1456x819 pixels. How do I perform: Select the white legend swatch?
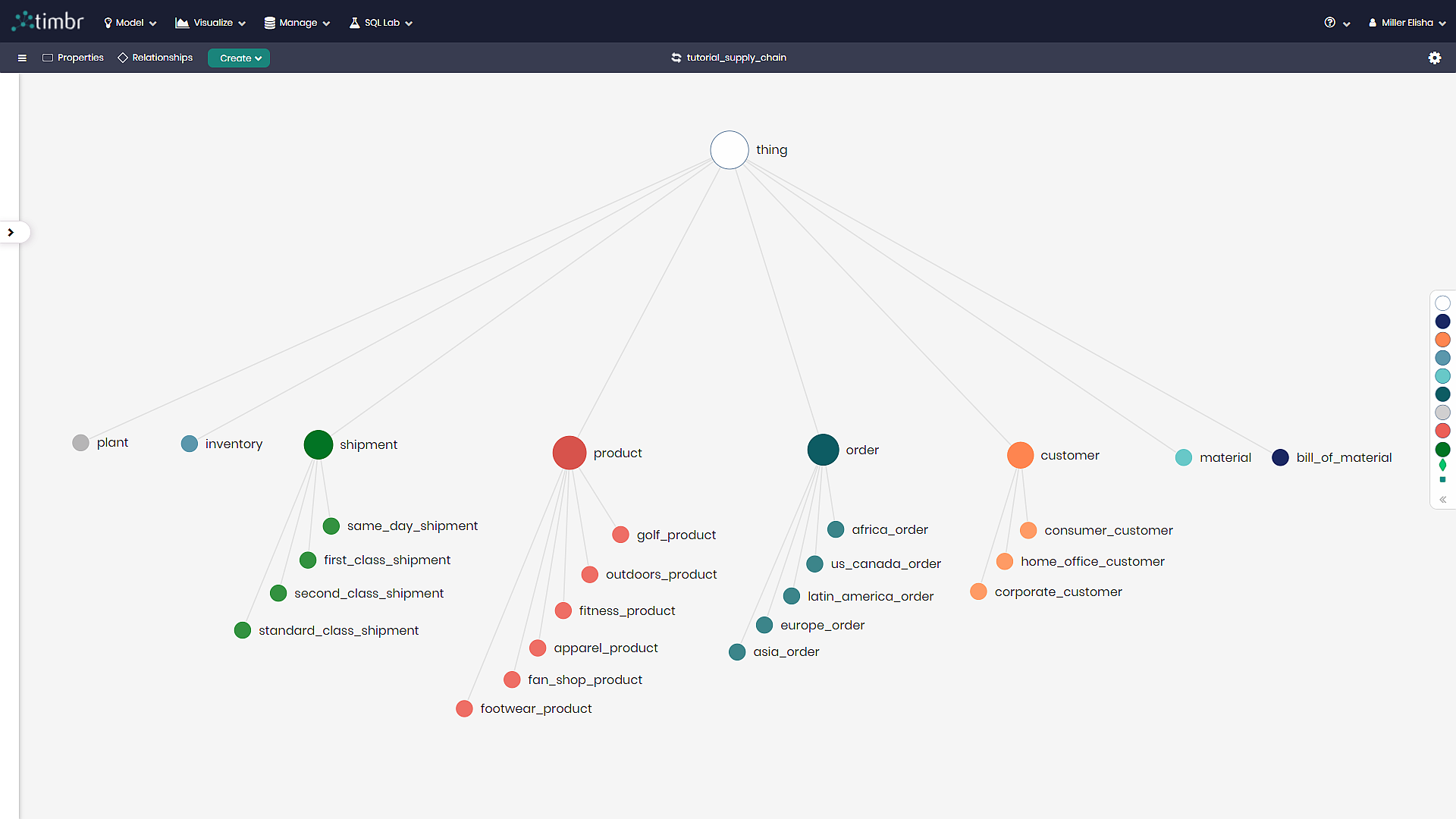[1442, 303]
